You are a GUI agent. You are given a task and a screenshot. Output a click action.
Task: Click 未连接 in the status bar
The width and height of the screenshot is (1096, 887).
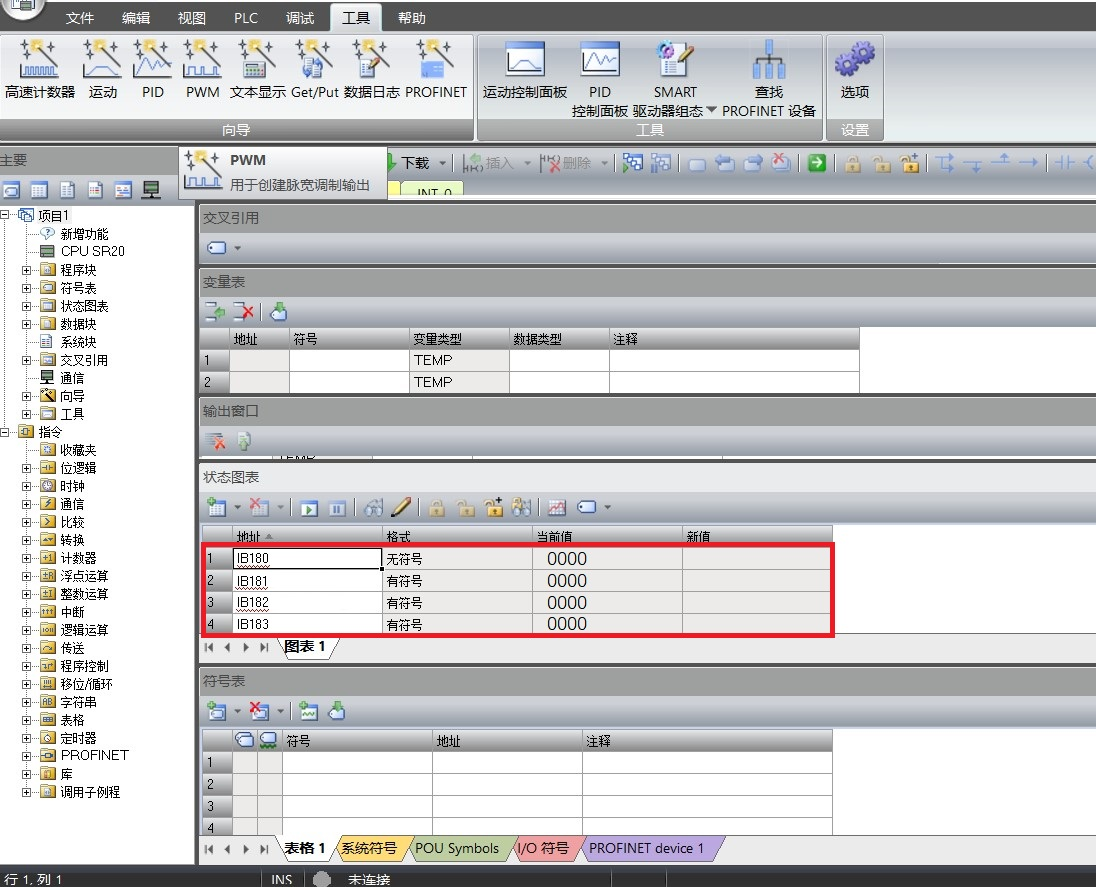(x=369, y=879)
